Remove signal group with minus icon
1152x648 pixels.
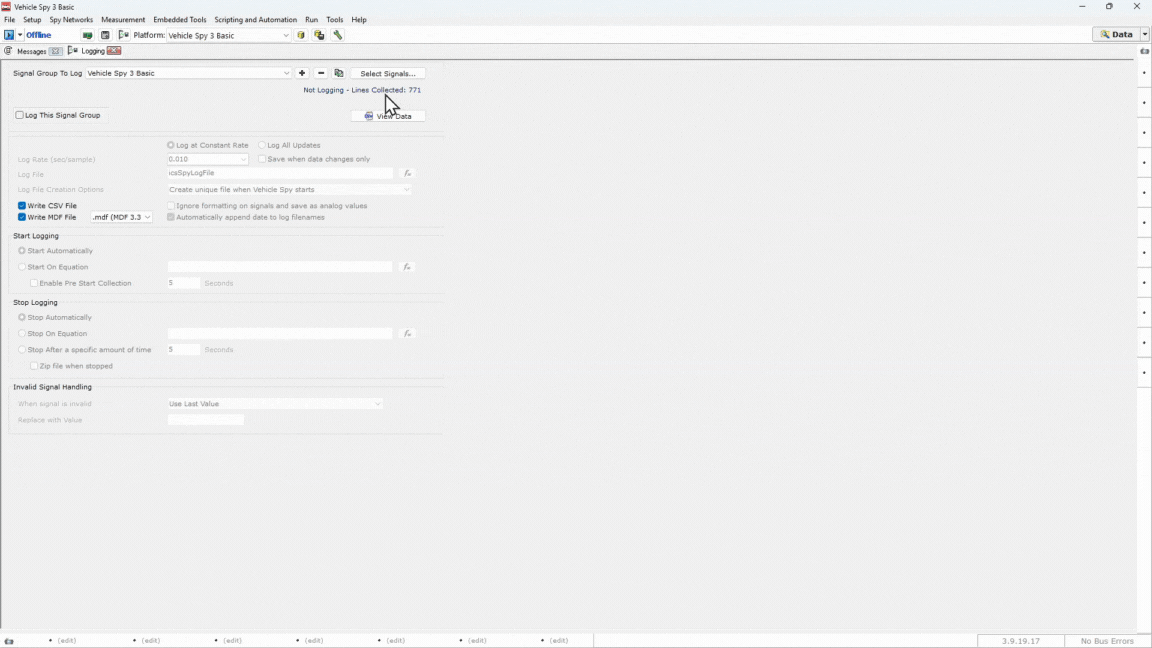point(321,73)
